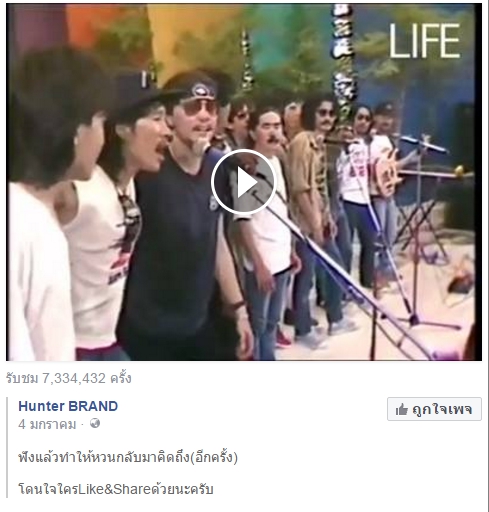489x512 pixels.
Task: Click the Like&Share caption line
Action: 116,489
